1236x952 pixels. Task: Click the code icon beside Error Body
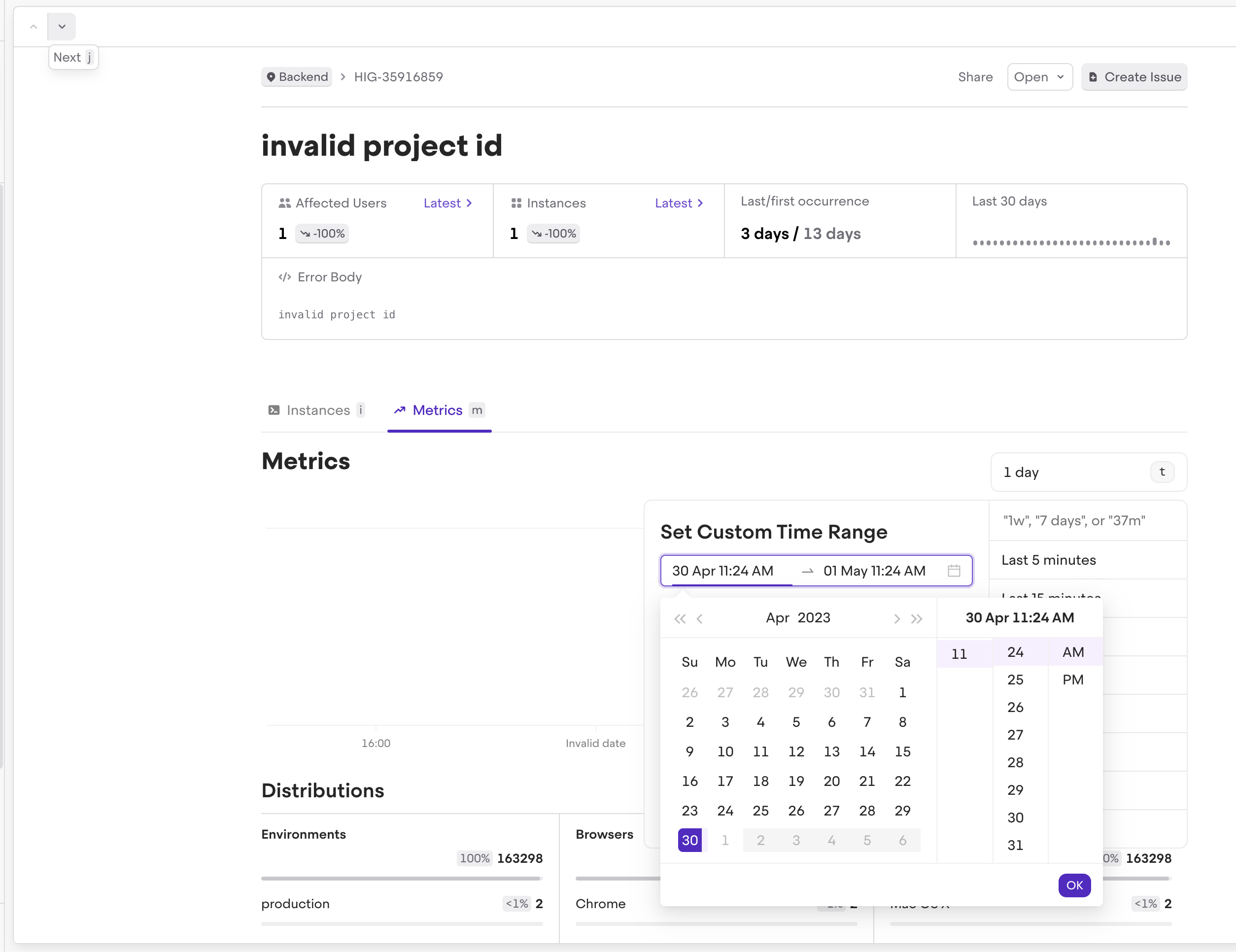[284, 277]
